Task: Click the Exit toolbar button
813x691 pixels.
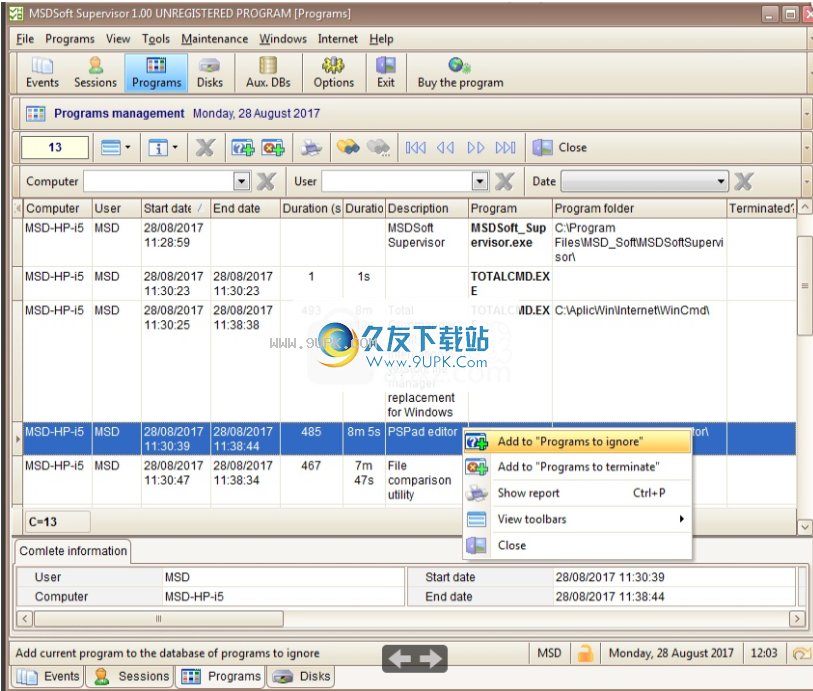Action: (385, 73)
